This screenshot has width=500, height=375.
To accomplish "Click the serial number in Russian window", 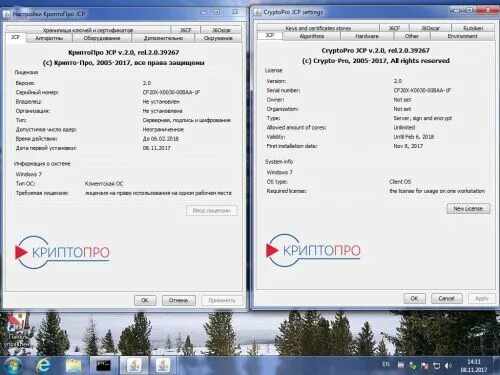I will (x=171, y=92).
